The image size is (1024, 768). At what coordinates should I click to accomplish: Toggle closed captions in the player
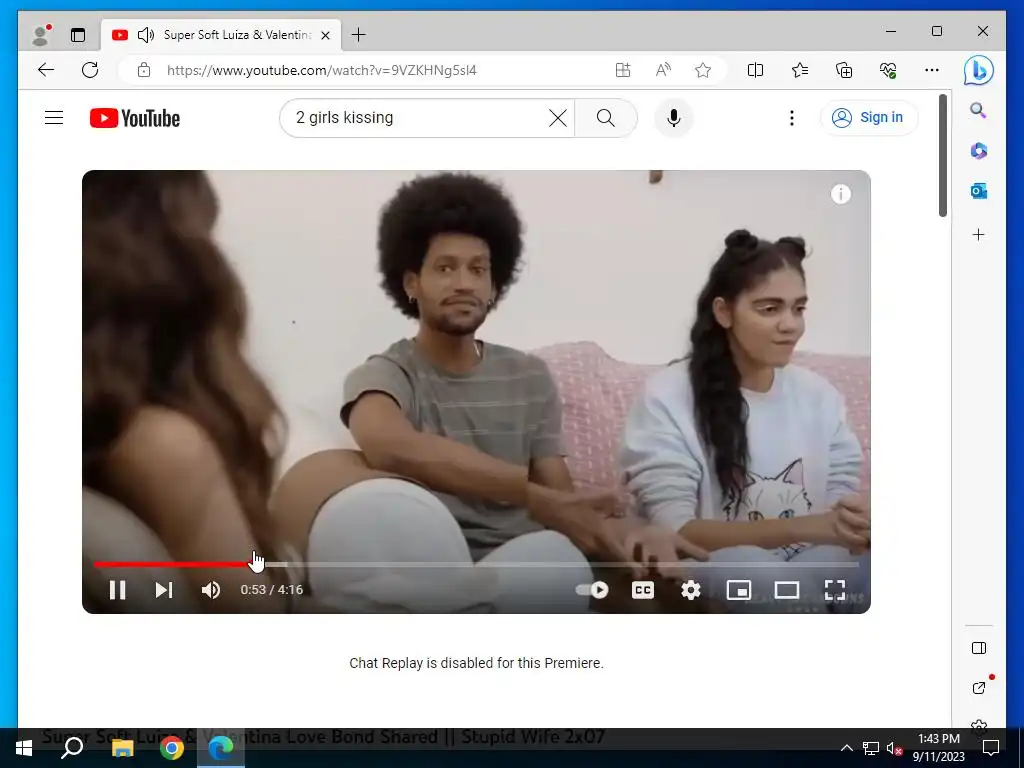(643, 590)
